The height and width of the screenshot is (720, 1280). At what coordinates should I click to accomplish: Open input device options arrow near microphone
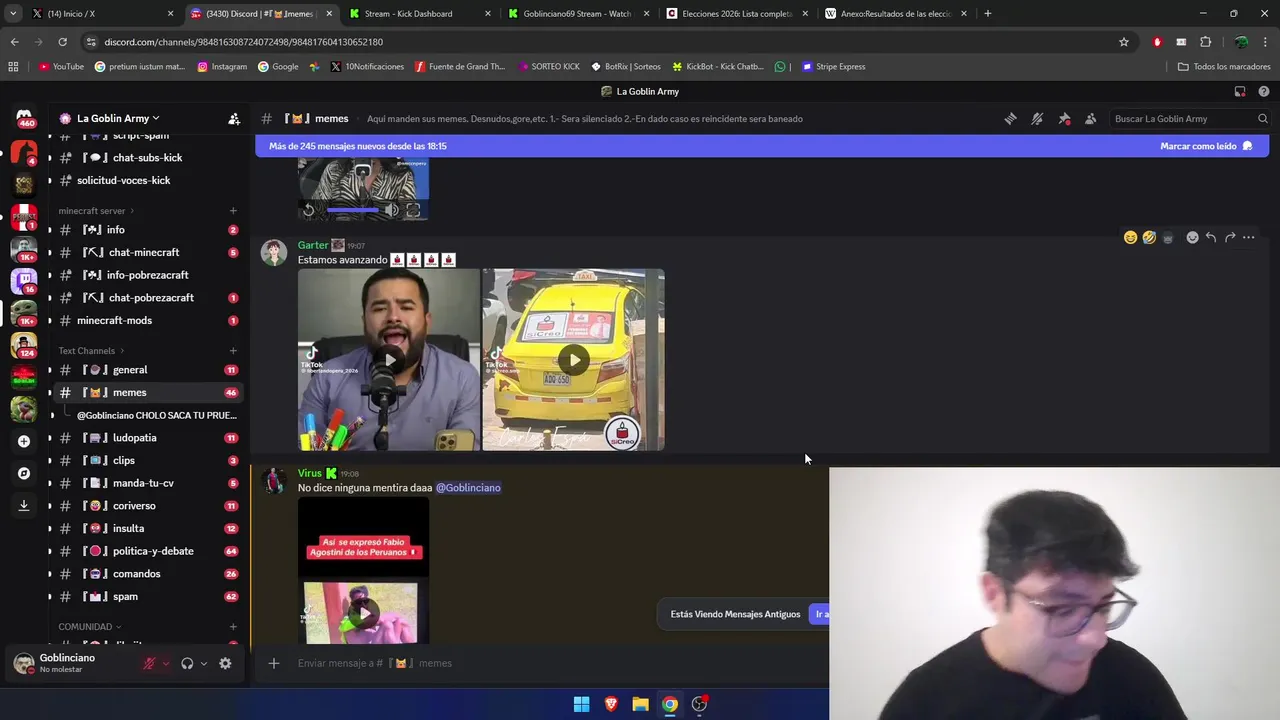click(166, 663)
